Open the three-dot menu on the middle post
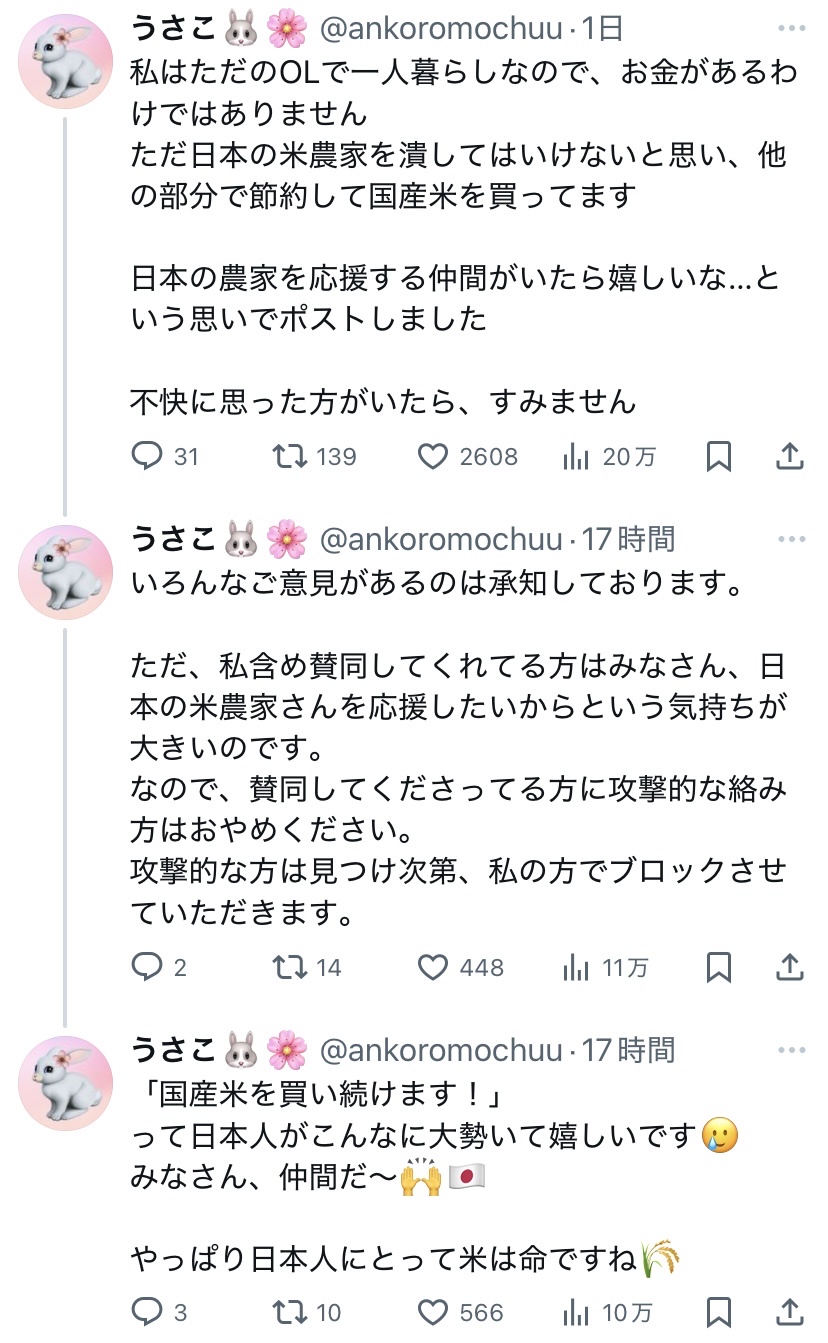The width and height of the screenshot is (828, 1343). [x=790, y=540]
